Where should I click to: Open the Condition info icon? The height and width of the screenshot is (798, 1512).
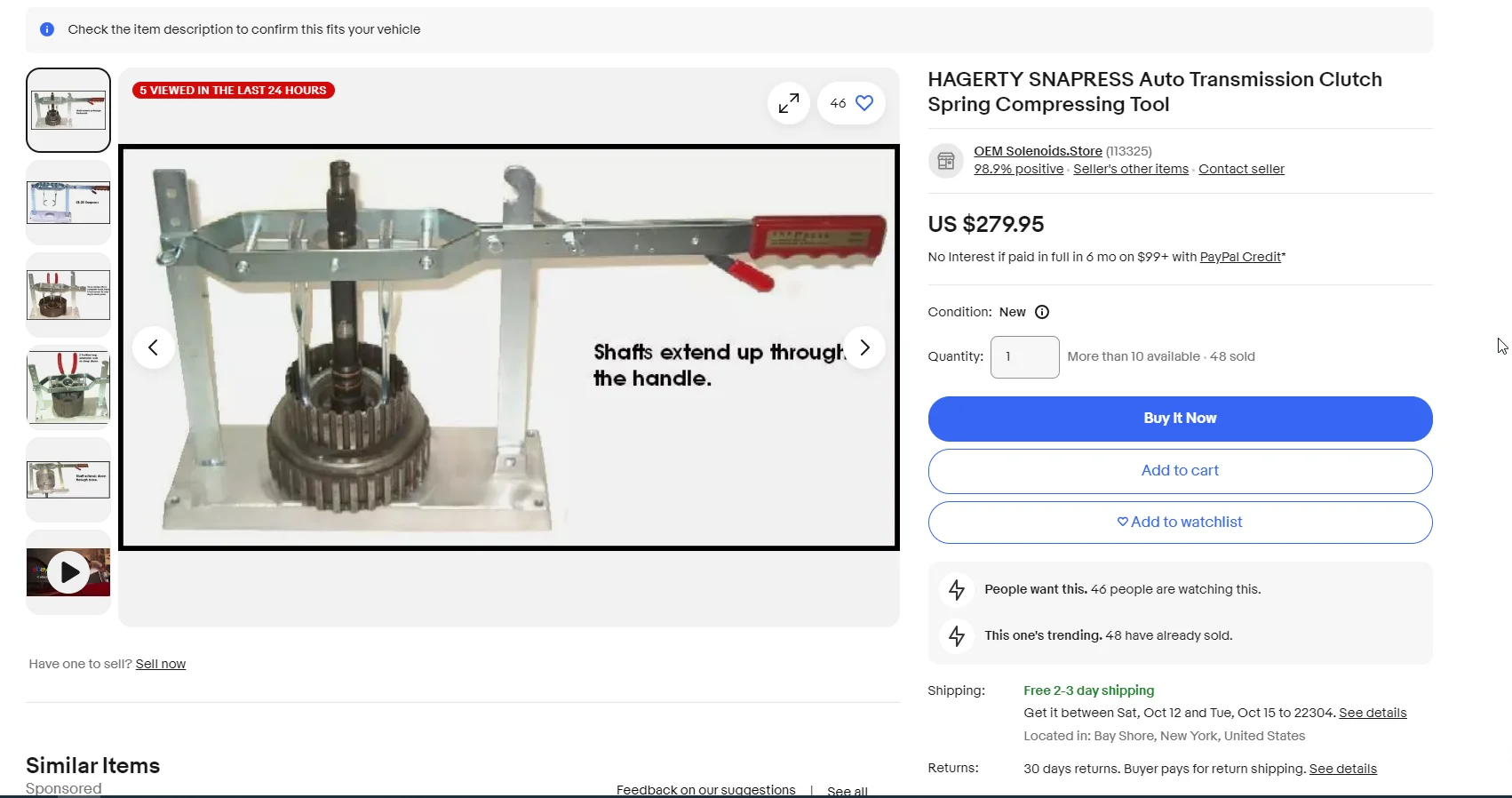[x=1042, y=312]
